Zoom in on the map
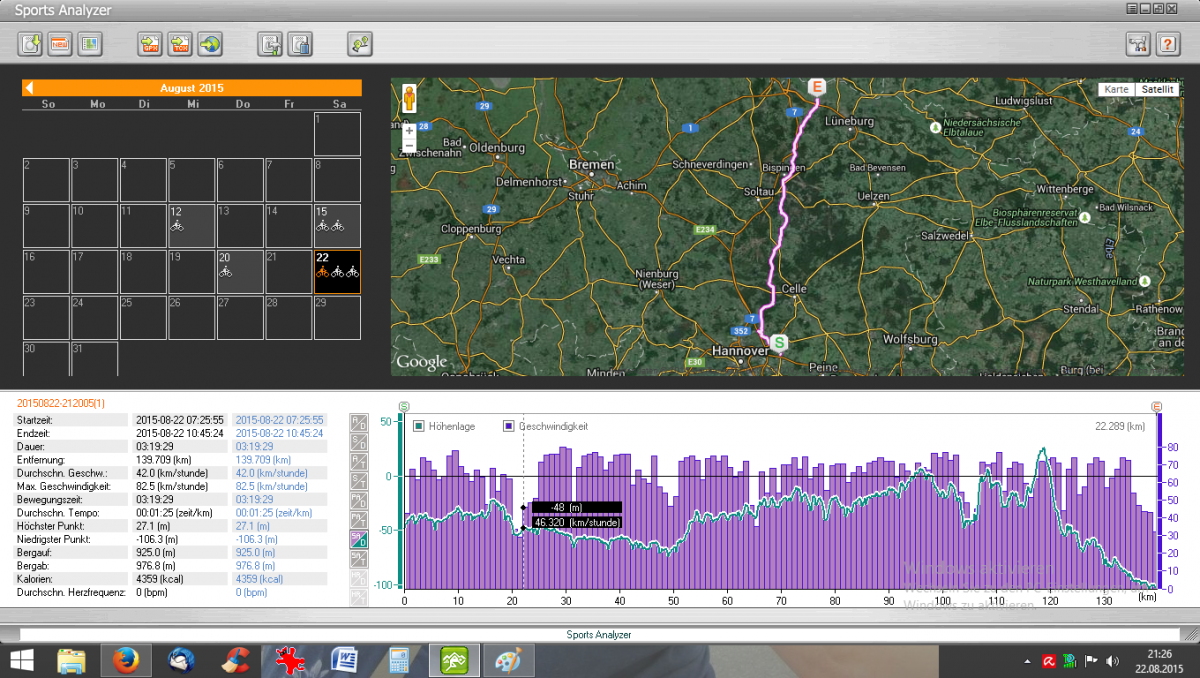 [x=408, y=130]
